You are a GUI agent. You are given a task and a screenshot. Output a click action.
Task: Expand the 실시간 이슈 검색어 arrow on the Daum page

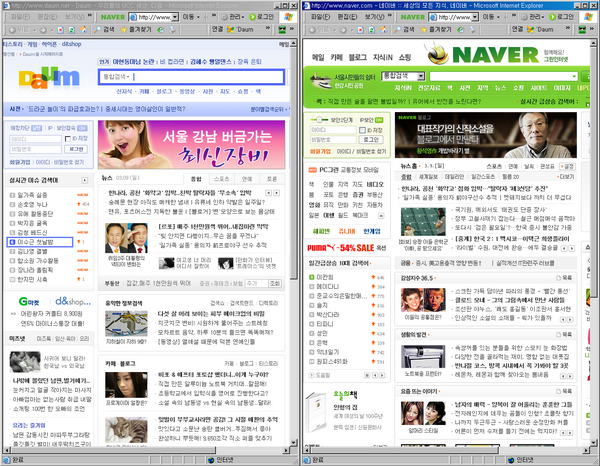coord(85,180)
